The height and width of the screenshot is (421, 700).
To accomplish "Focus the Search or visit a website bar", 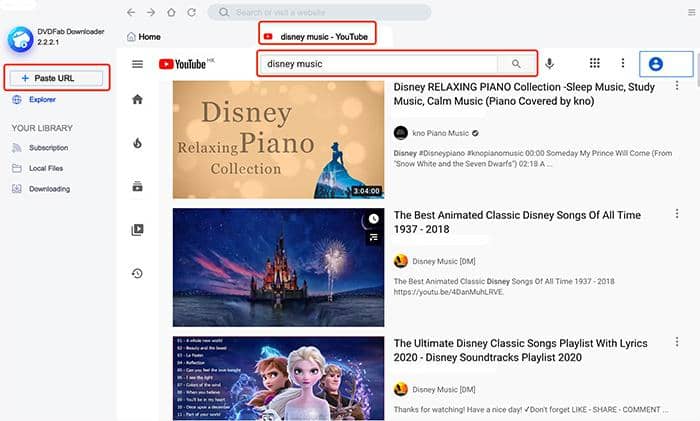I will coord(320,13).
